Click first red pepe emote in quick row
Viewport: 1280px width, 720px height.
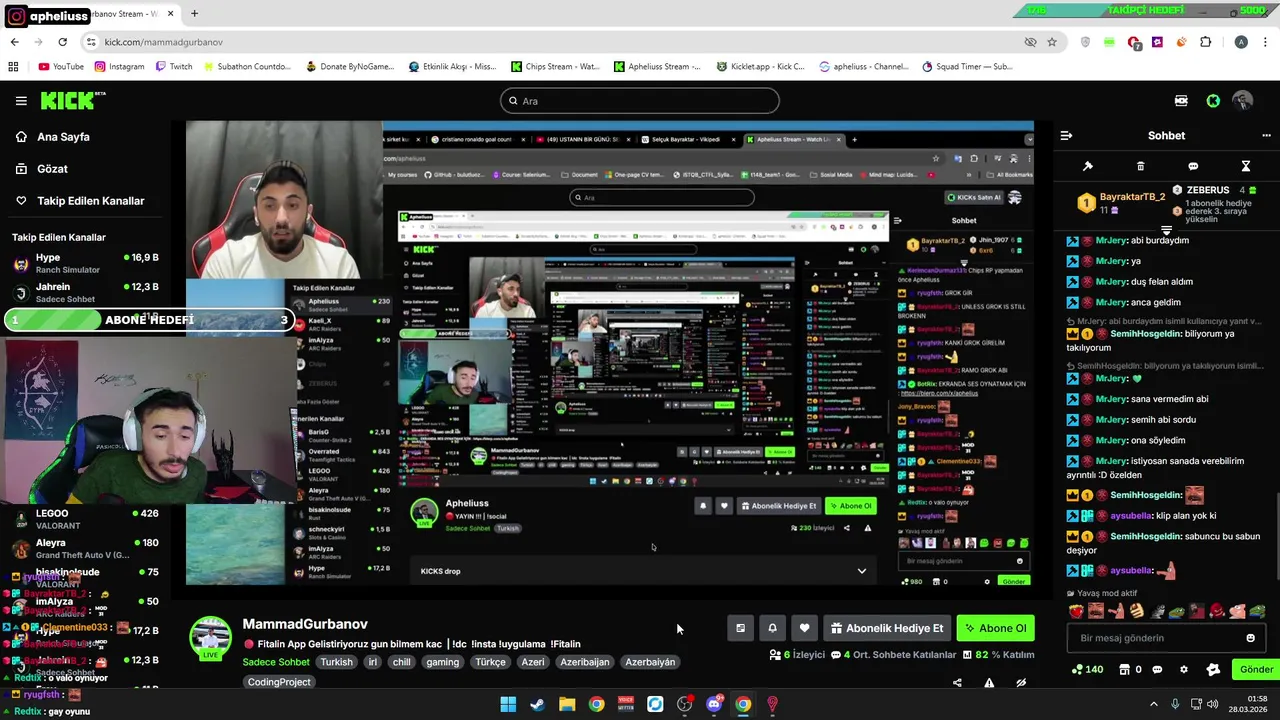point(1076,611)
